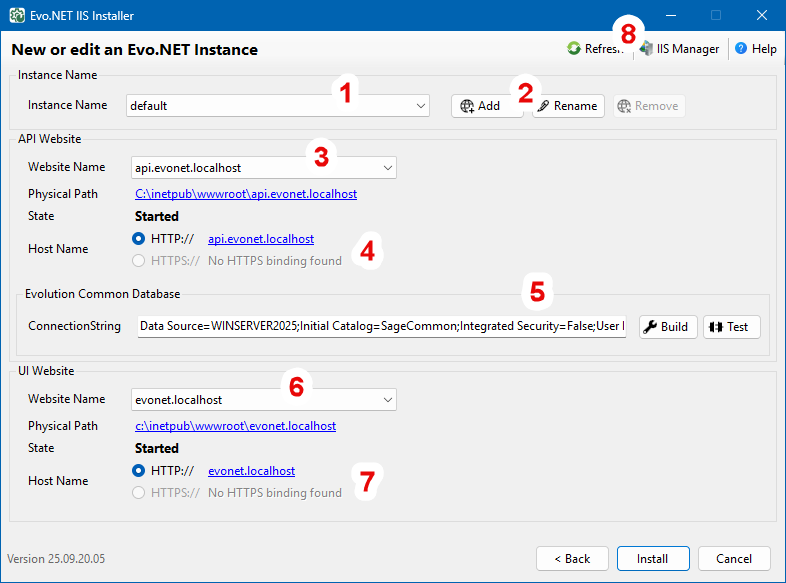This screenshot has height=583, width=786.
Task: Open the API physical path link
Action: click(x=246, y=194)
